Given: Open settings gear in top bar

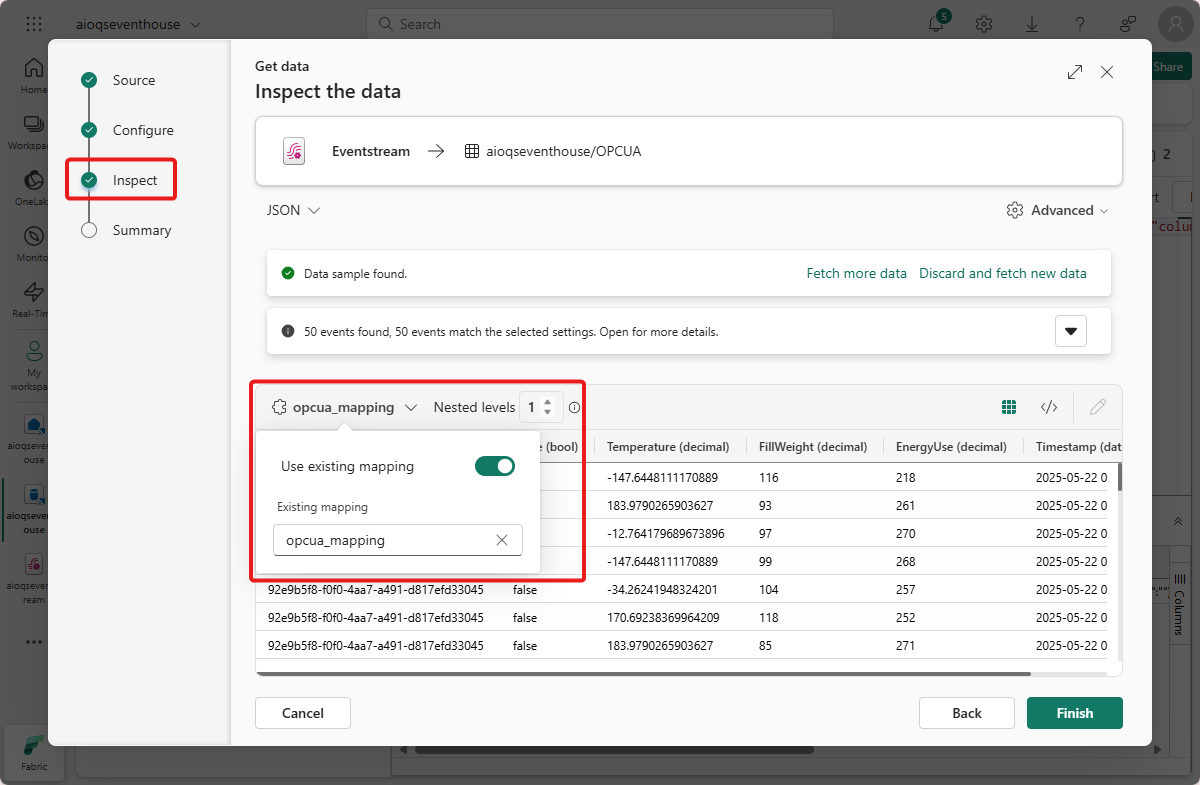Looking at the screenshot, I should point(984,24).
